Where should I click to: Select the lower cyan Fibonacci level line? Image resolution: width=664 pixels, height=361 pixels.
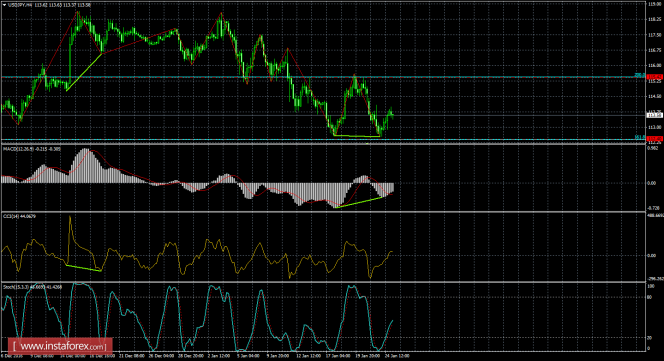322,139
